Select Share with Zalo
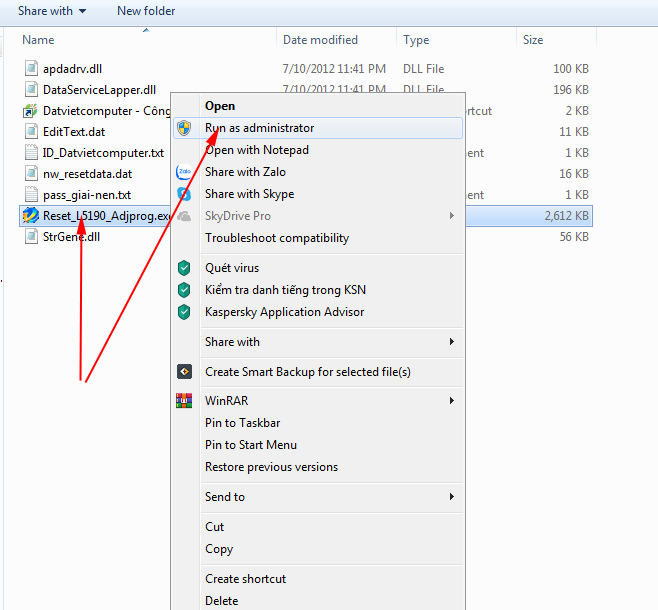Screen dimensions: 658x610 (318, 172)
